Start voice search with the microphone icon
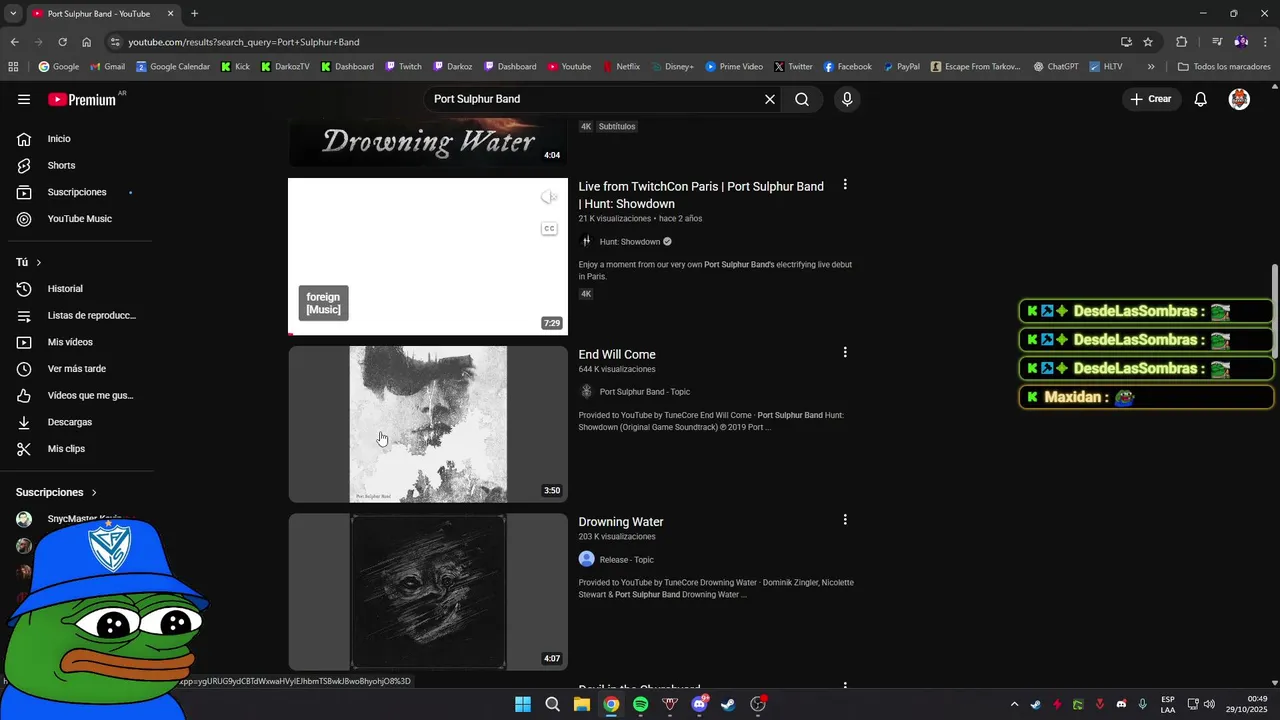Screen dimensions: 1280x720 pyautogui.click(x=847, y=99)
